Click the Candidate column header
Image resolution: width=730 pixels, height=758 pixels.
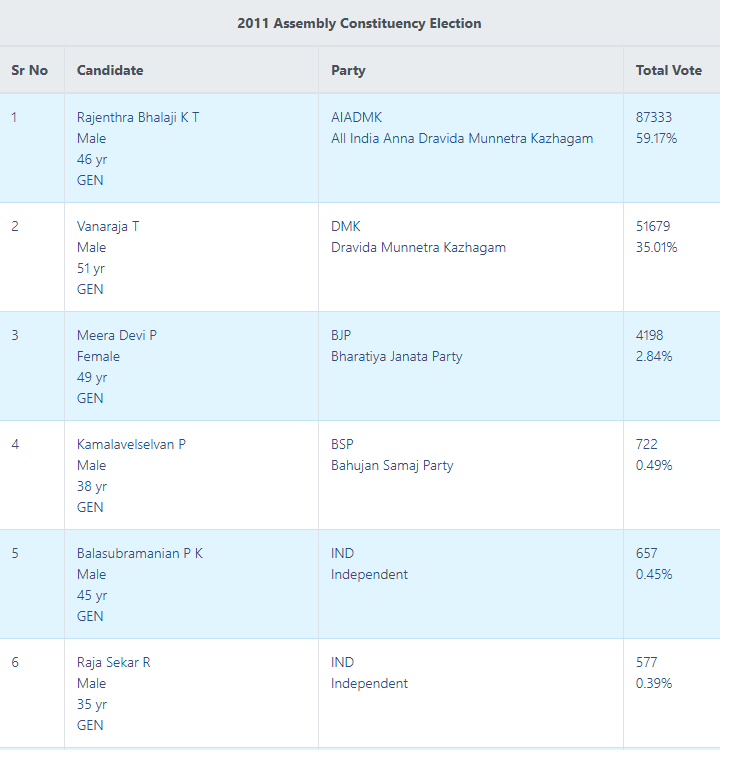110,70
